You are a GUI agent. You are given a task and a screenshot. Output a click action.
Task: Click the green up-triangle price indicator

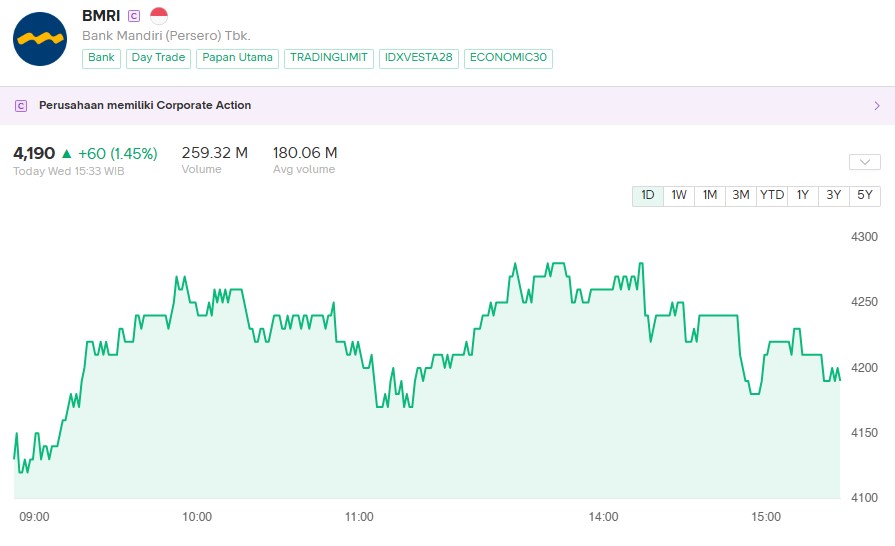pos(67,153)
